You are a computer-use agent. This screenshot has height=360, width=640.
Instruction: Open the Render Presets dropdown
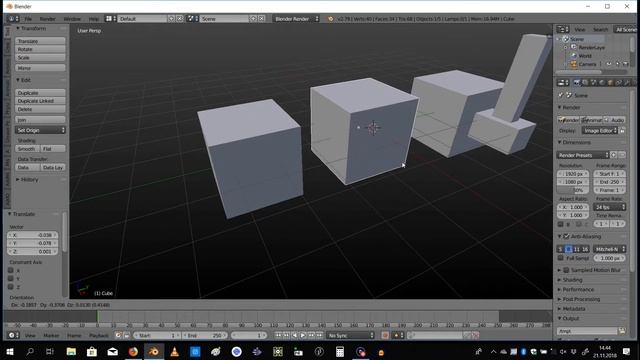583,155
